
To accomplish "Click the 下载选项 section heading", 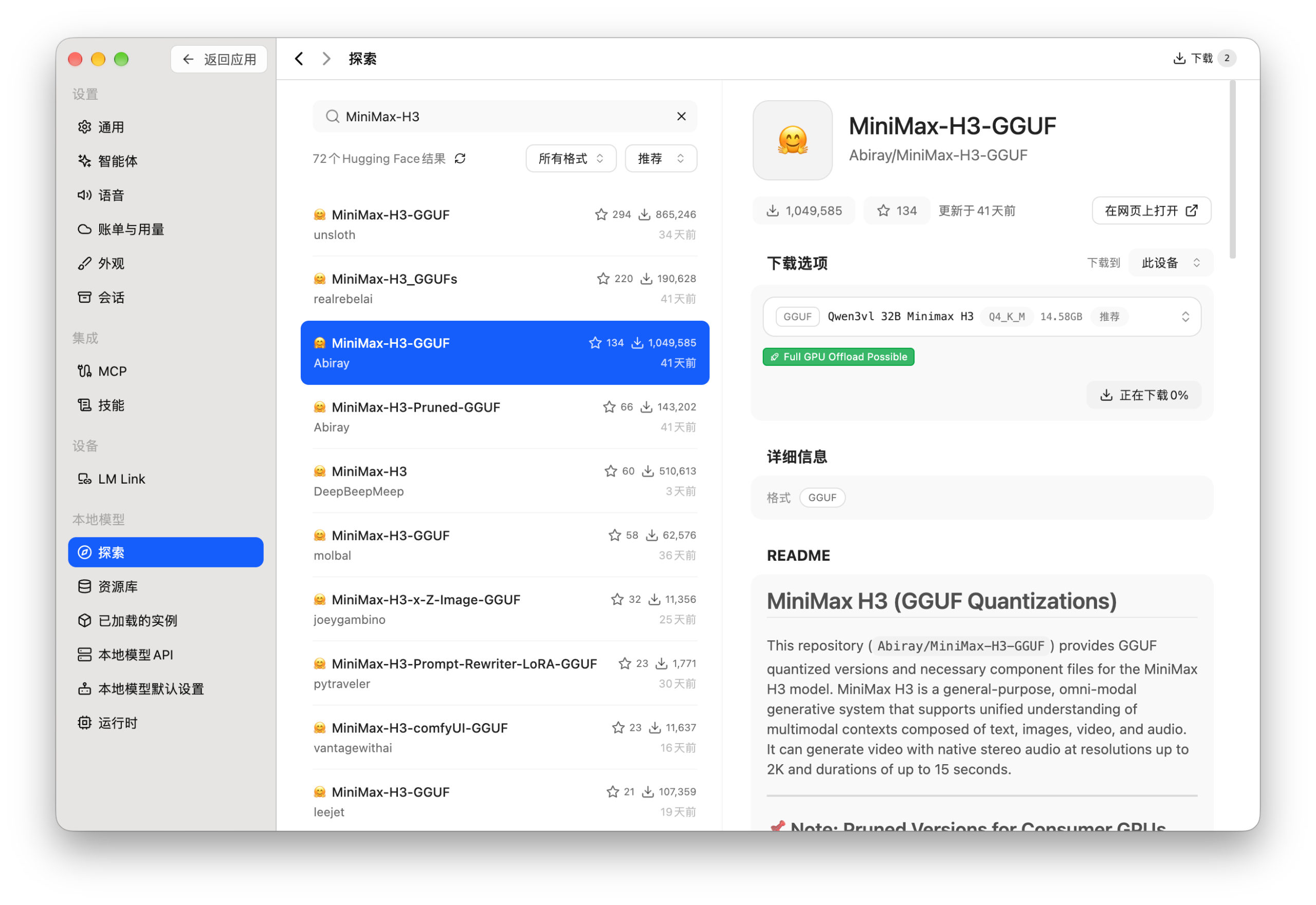I will (797, 263).
